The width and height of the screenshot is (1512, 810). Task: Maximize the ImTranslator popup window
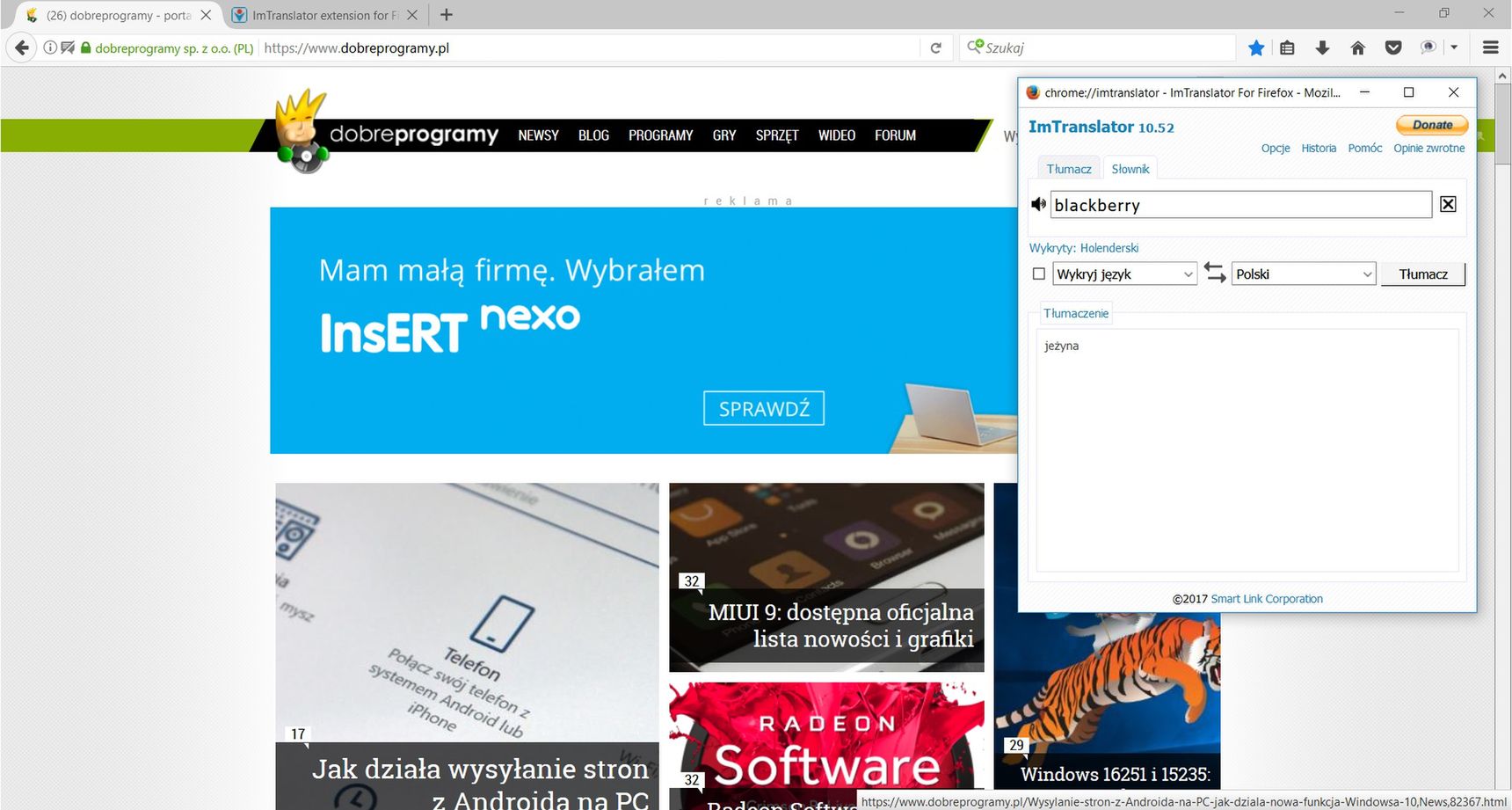(x=1408, y=92)
